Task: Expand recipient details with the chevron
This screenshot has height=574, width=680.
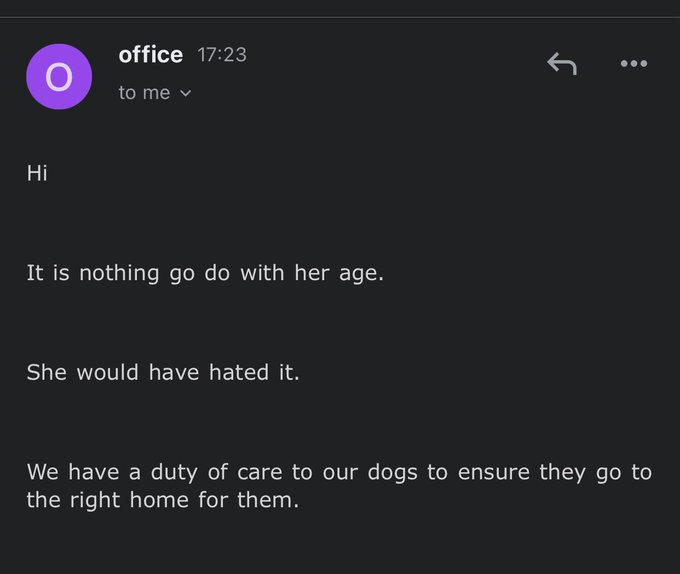Action: point(186,93)
